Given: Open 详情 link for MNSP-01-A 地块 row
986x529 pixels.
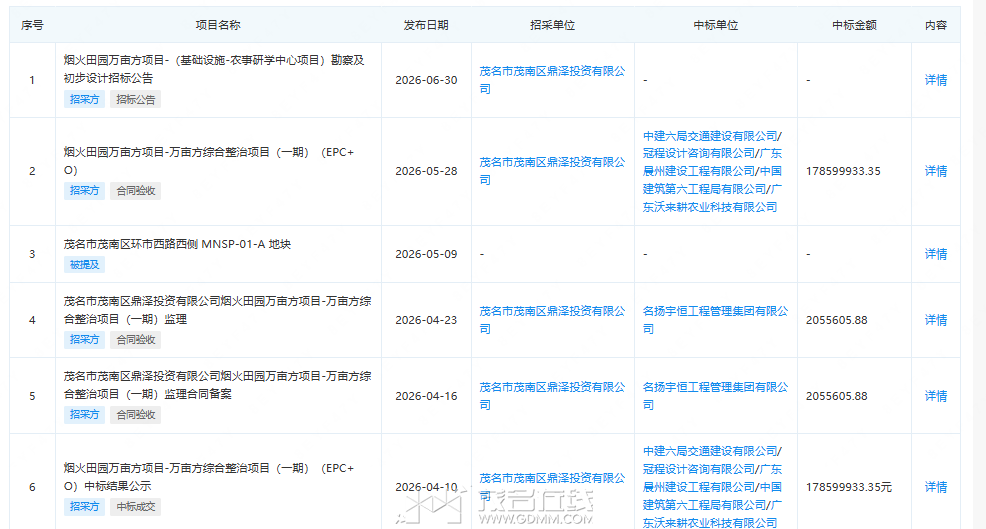Looking at the screenshot, I should click(x=936, y=254).
